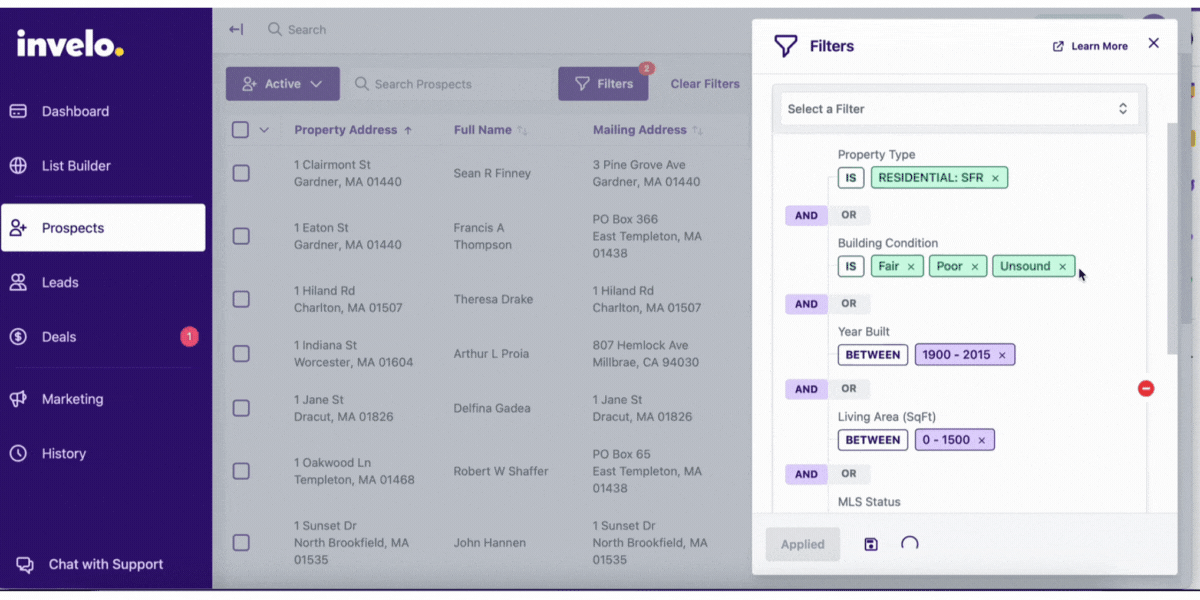Remove the 0 - 1500 tag

click(982, 440)
